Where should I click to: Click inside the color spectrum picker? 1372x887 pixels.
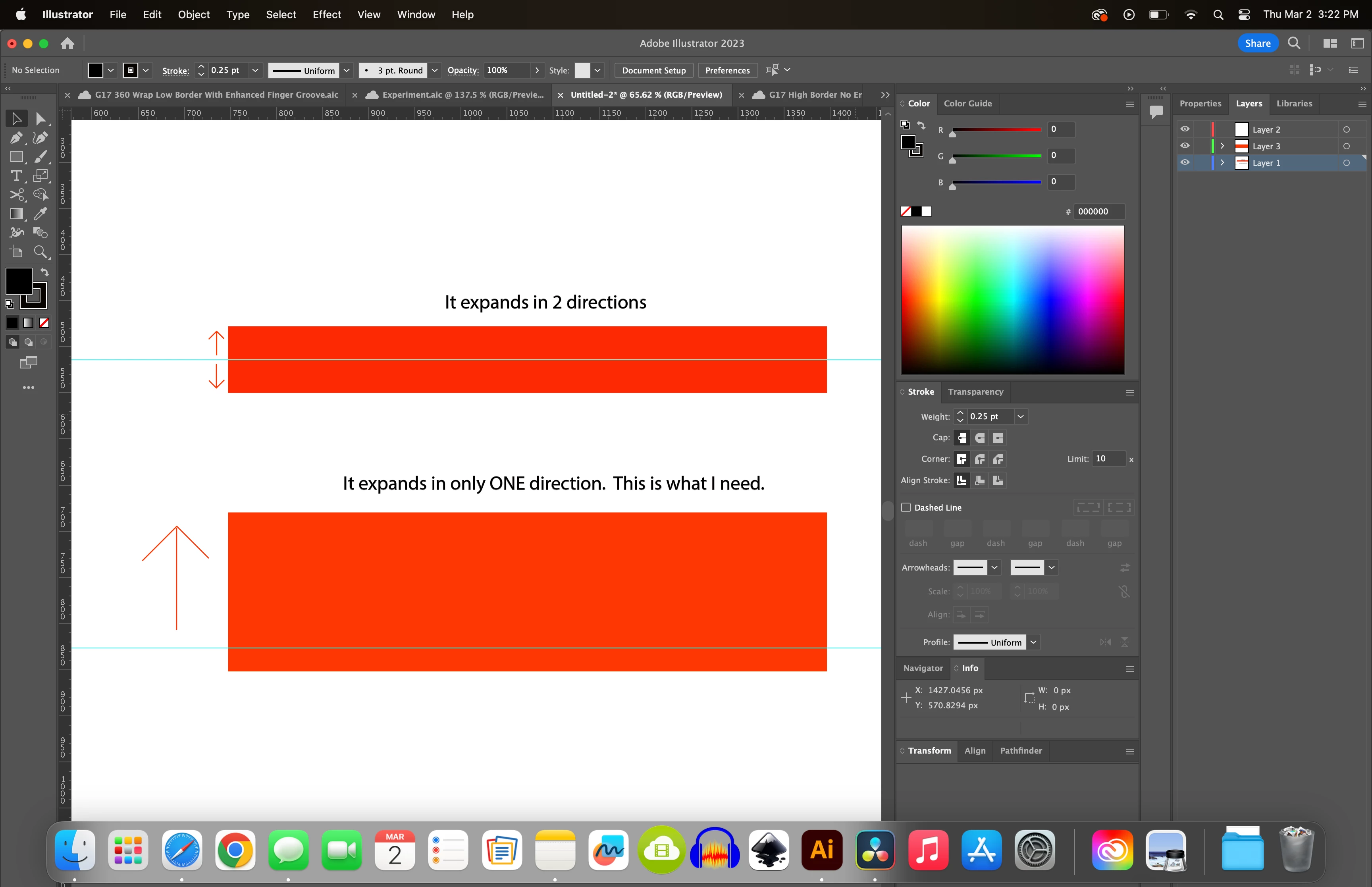1012,299
